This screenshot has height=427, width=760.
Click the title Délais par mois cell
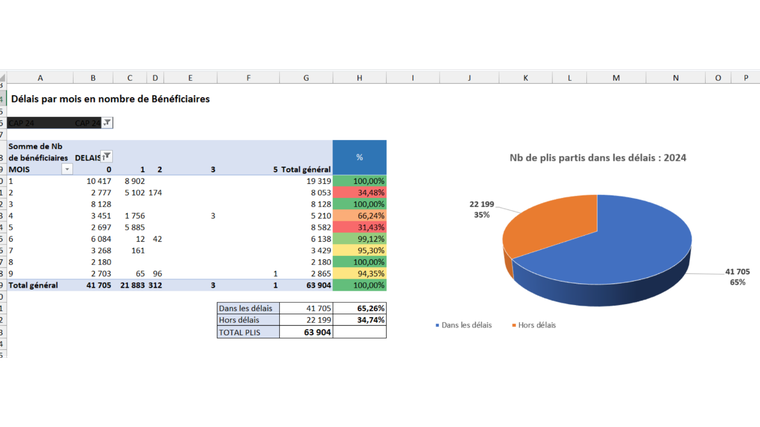pos(111,99)
